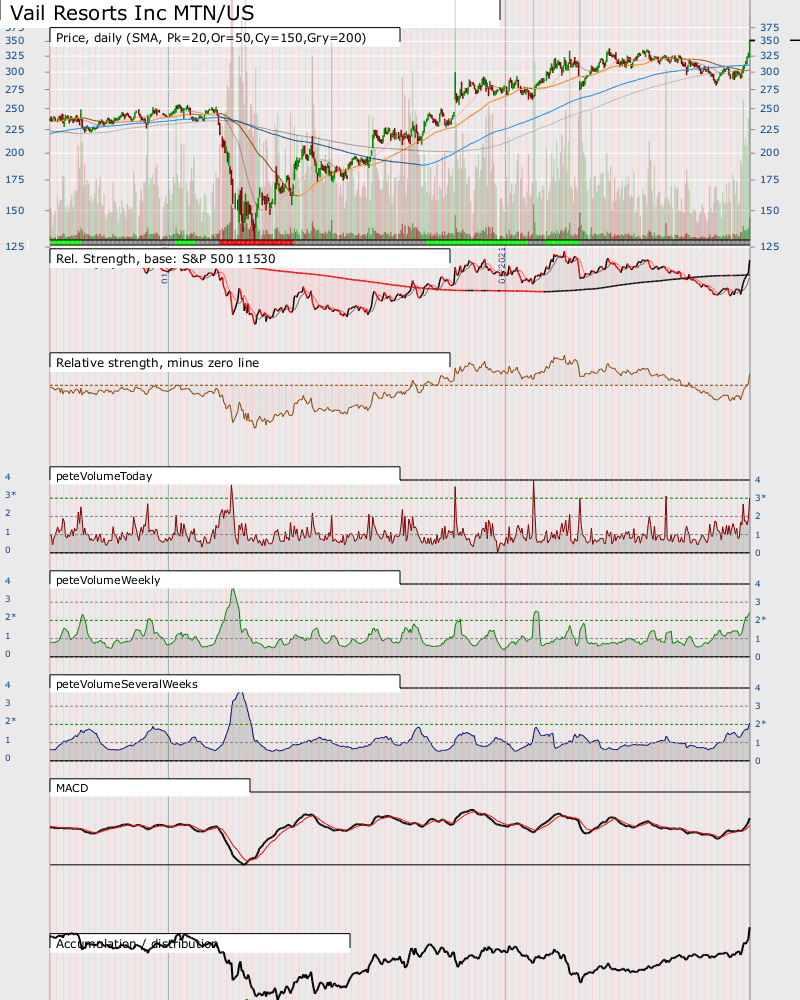Click the Rel. Strength, base S&P 500 label
The width and height of the screenshot is (800, 1000).
[x=166, y=259]
